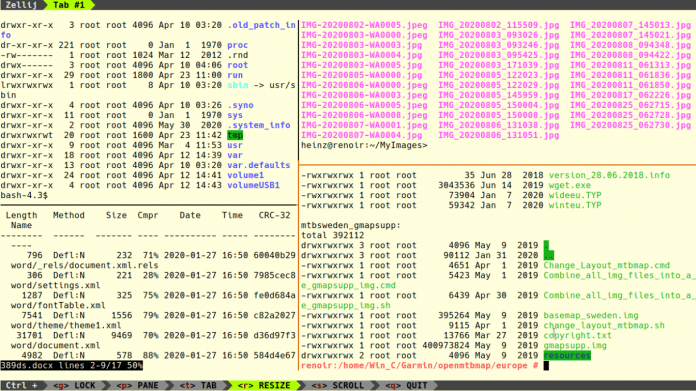Click the Zellij session label
Viewport: 696px width, 391px height.
click(x=21, y=5)
